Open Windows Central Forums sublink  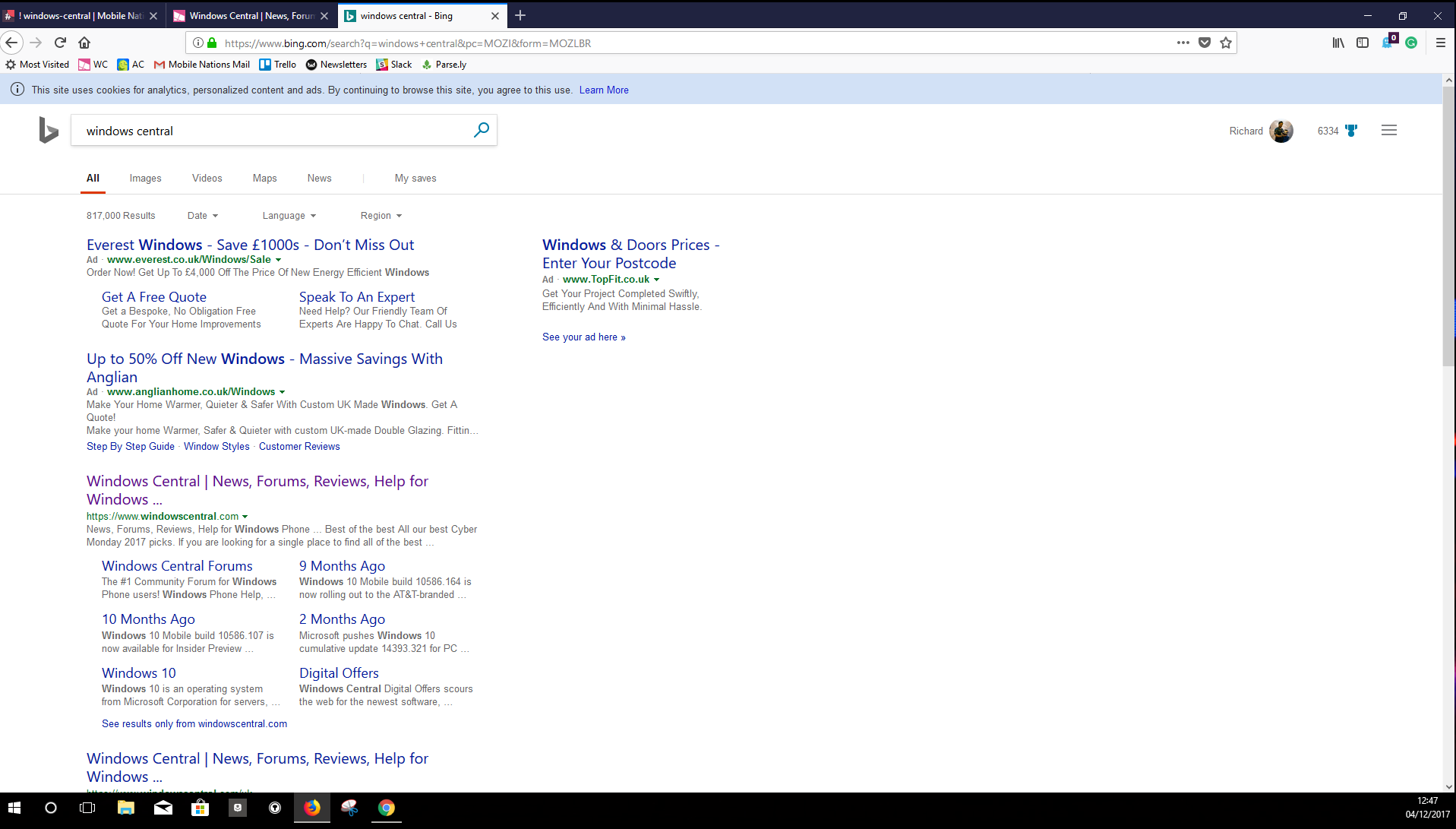[x=177, y=566]
